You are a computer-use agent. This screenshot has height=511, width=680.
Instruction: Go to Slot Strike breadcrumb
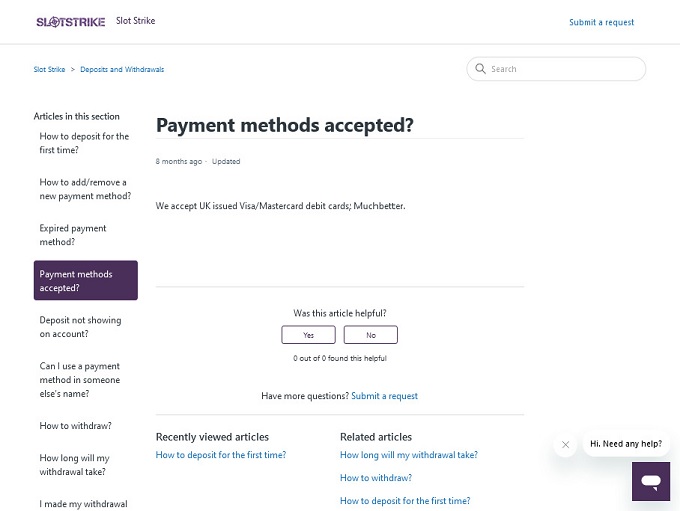point(49,70)
